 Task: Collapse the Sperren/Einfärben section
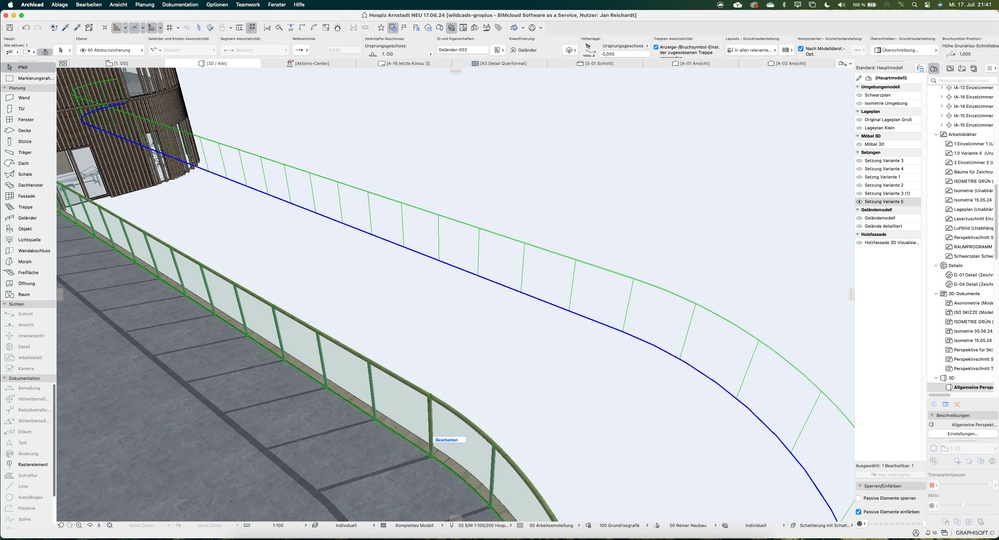click(x=860, y=486)
